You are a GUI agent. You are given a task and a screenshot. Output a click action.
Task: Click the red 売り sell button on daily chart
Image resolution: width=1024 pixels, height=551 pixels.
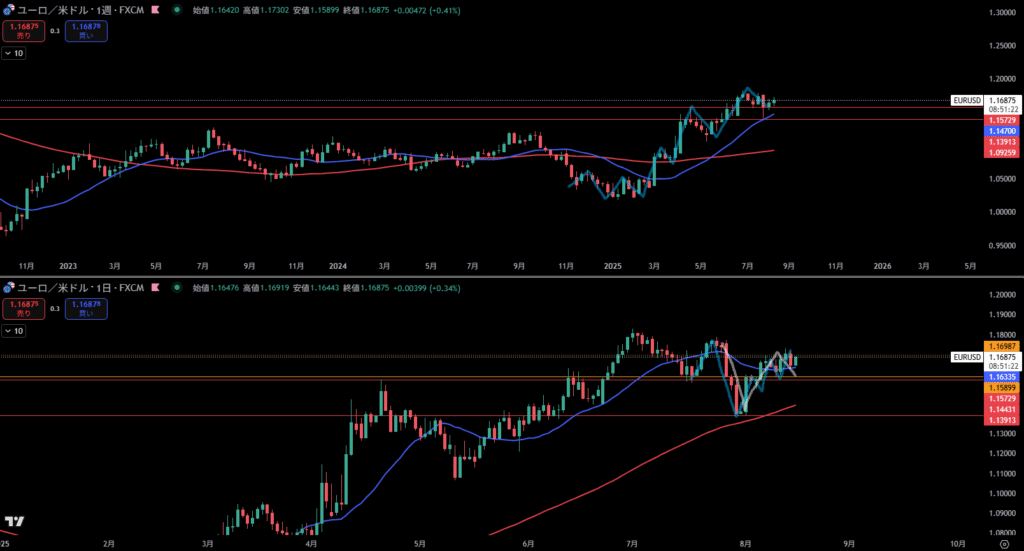pyautogui.click(x=24, y=308)
